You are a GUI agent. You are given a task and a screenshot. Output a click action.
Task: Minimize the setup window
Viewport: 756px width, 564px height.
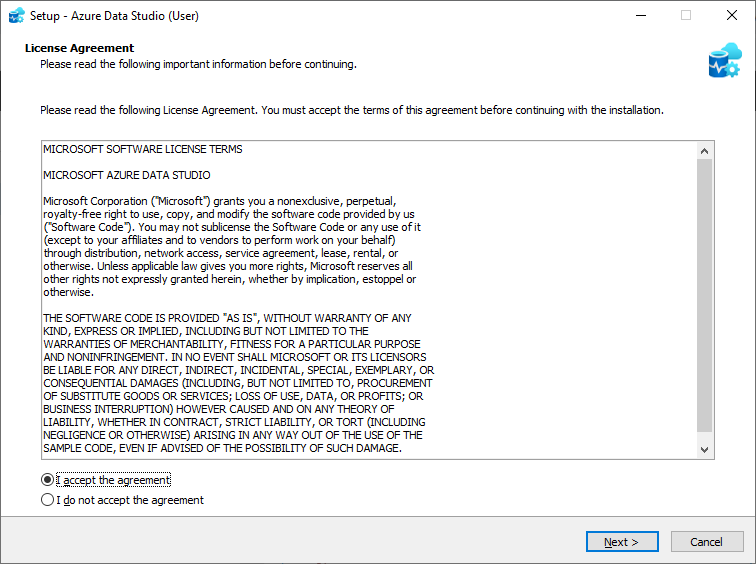tap(641, 15)
